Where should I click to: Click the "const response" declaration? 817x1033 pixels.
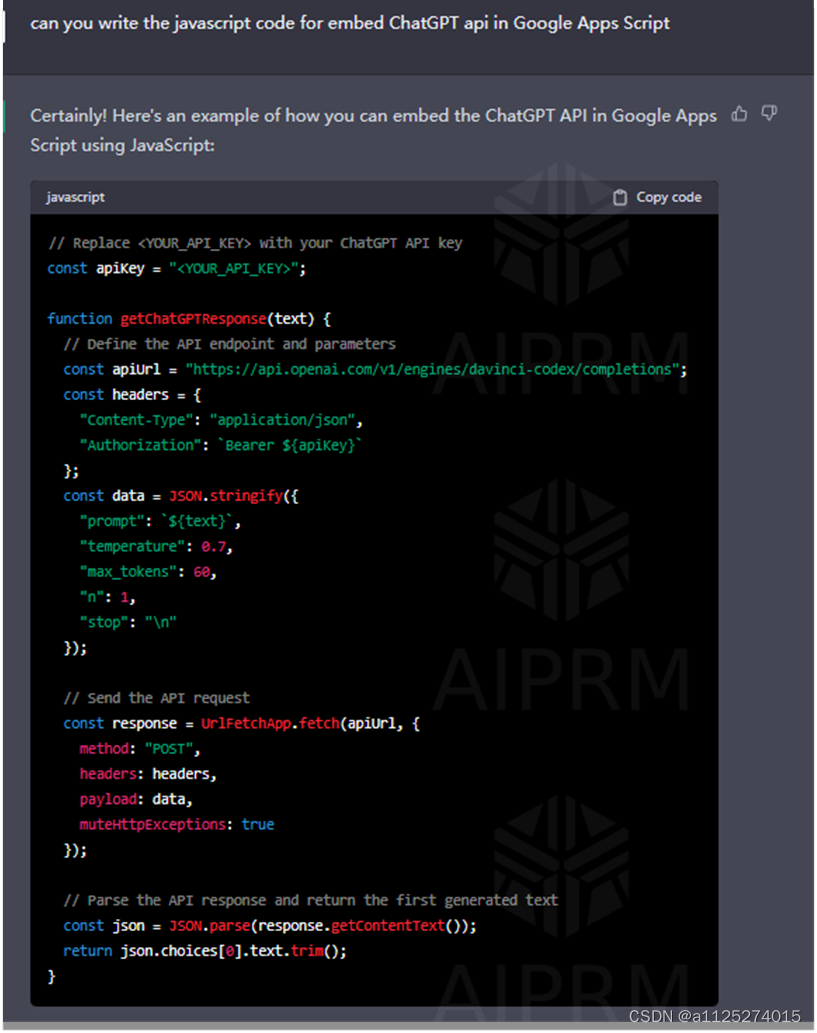pyautogui.click(x=242, y=723)
